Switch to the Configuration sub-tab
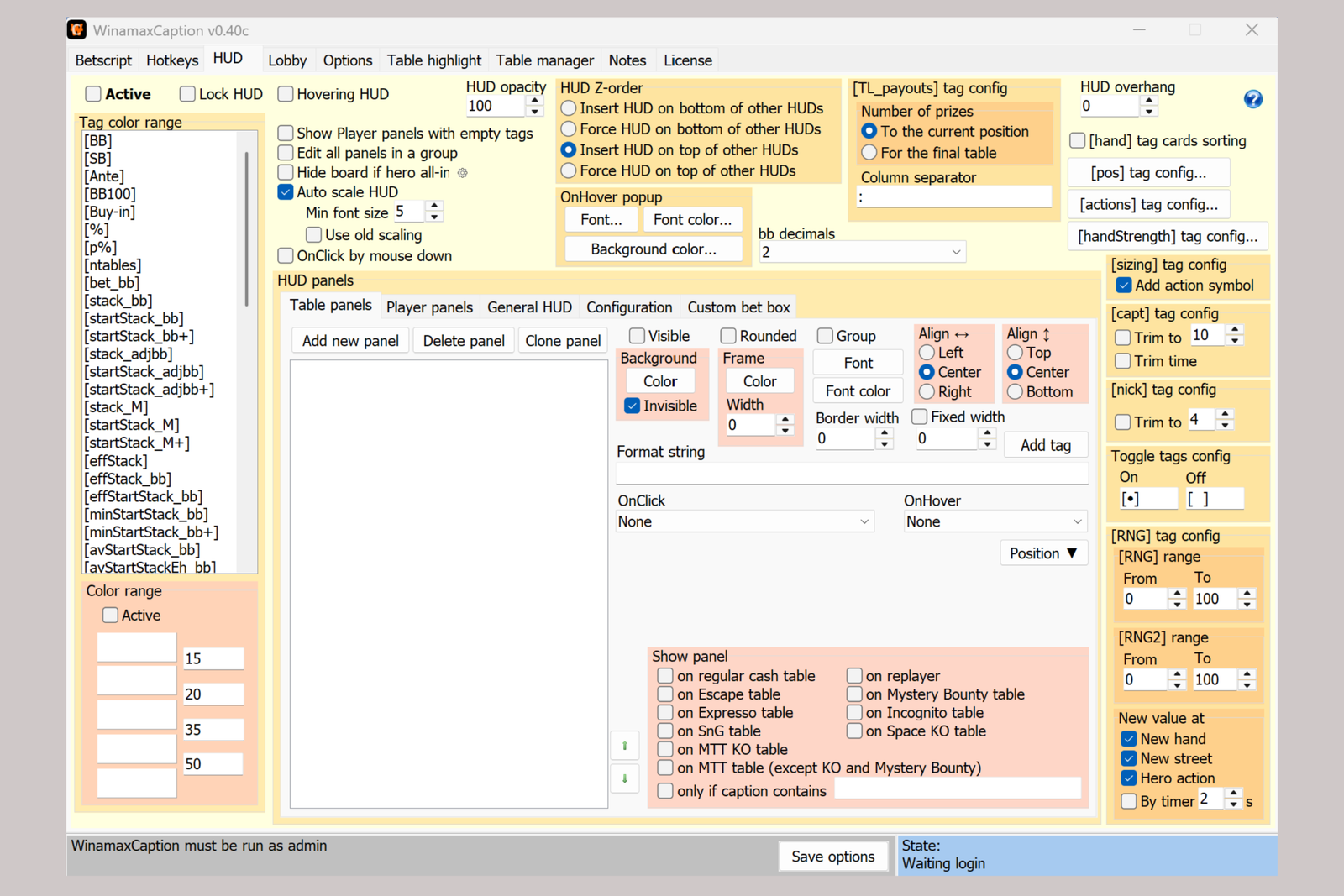The height and width of the screenshot is (896, 1344). [x=629, y=307]
